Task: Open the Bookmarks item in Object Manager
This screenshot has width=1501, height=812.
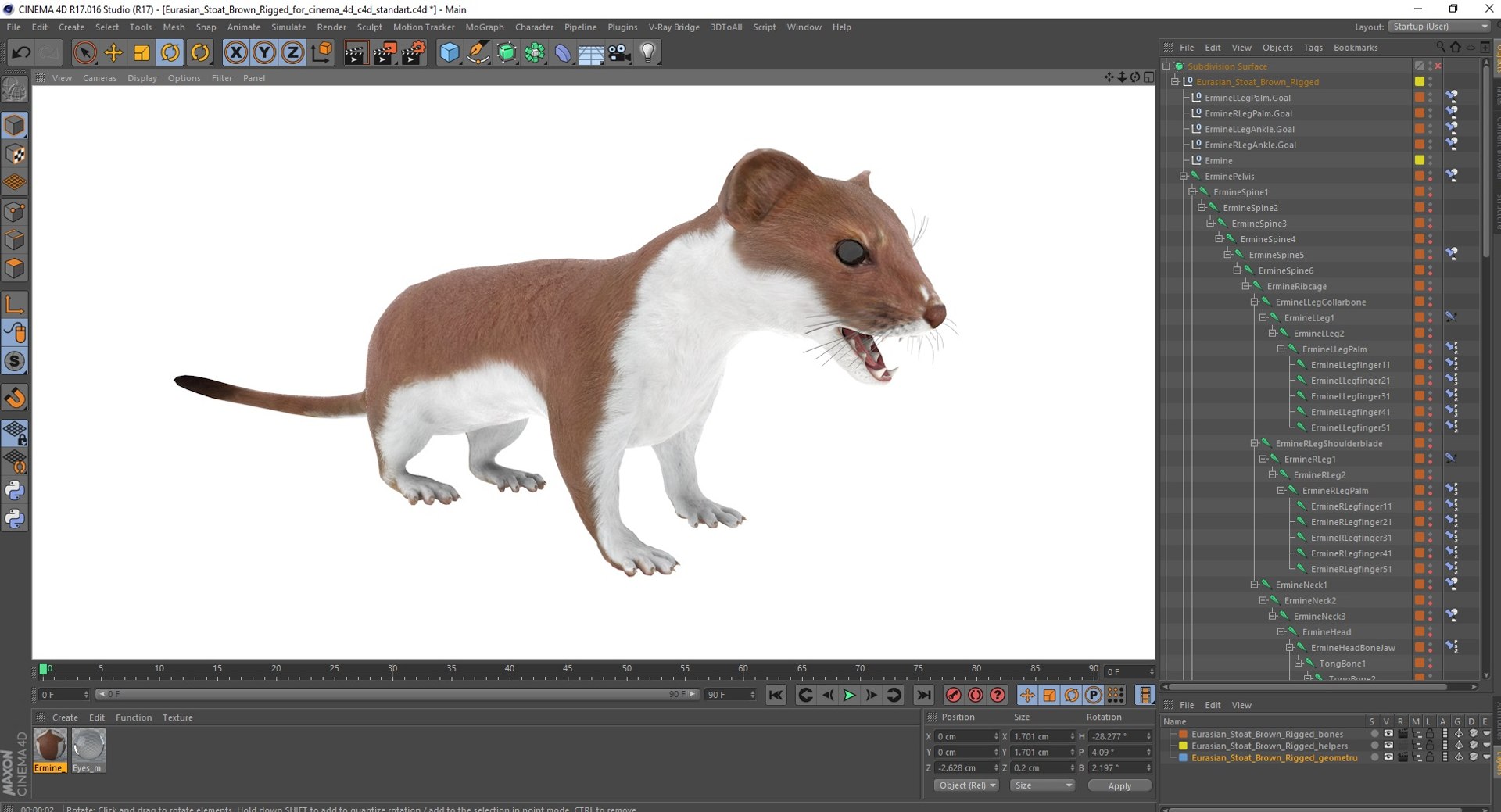Action: [x=1356, y=48]
